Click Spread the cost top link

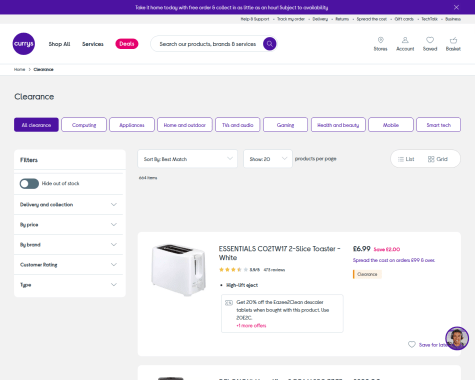[x=372, y=19]
